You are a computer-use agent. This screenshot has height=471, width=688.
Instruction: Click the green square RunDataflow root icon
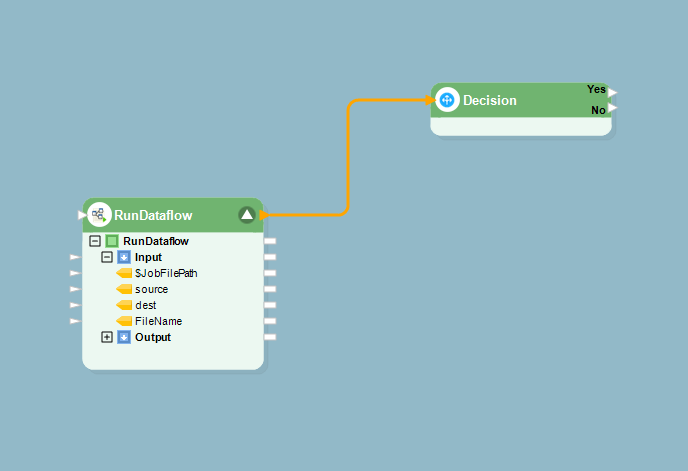tap(112, 241)
